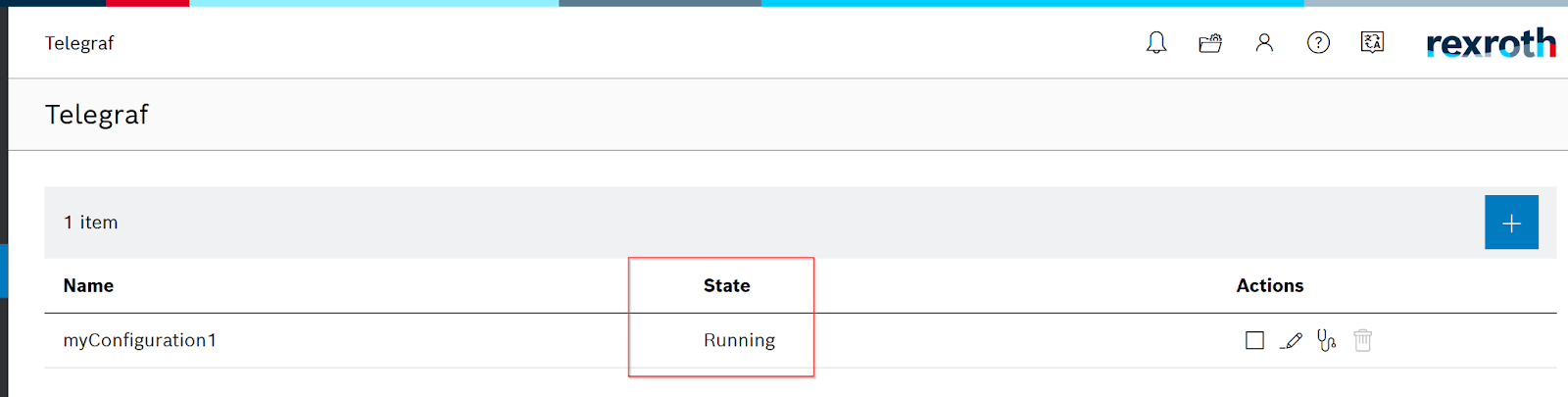Click the rexroth logo

pyautogui.click(x=1491, y=42)
